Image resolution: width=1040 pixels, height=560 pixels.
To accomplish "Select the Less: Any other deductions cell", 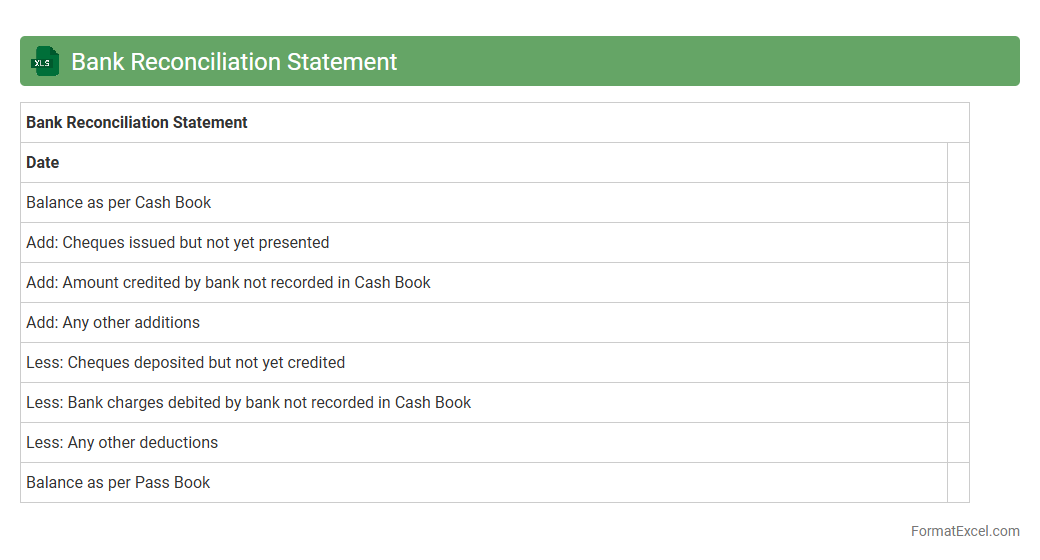I will [x=122, y=443].
